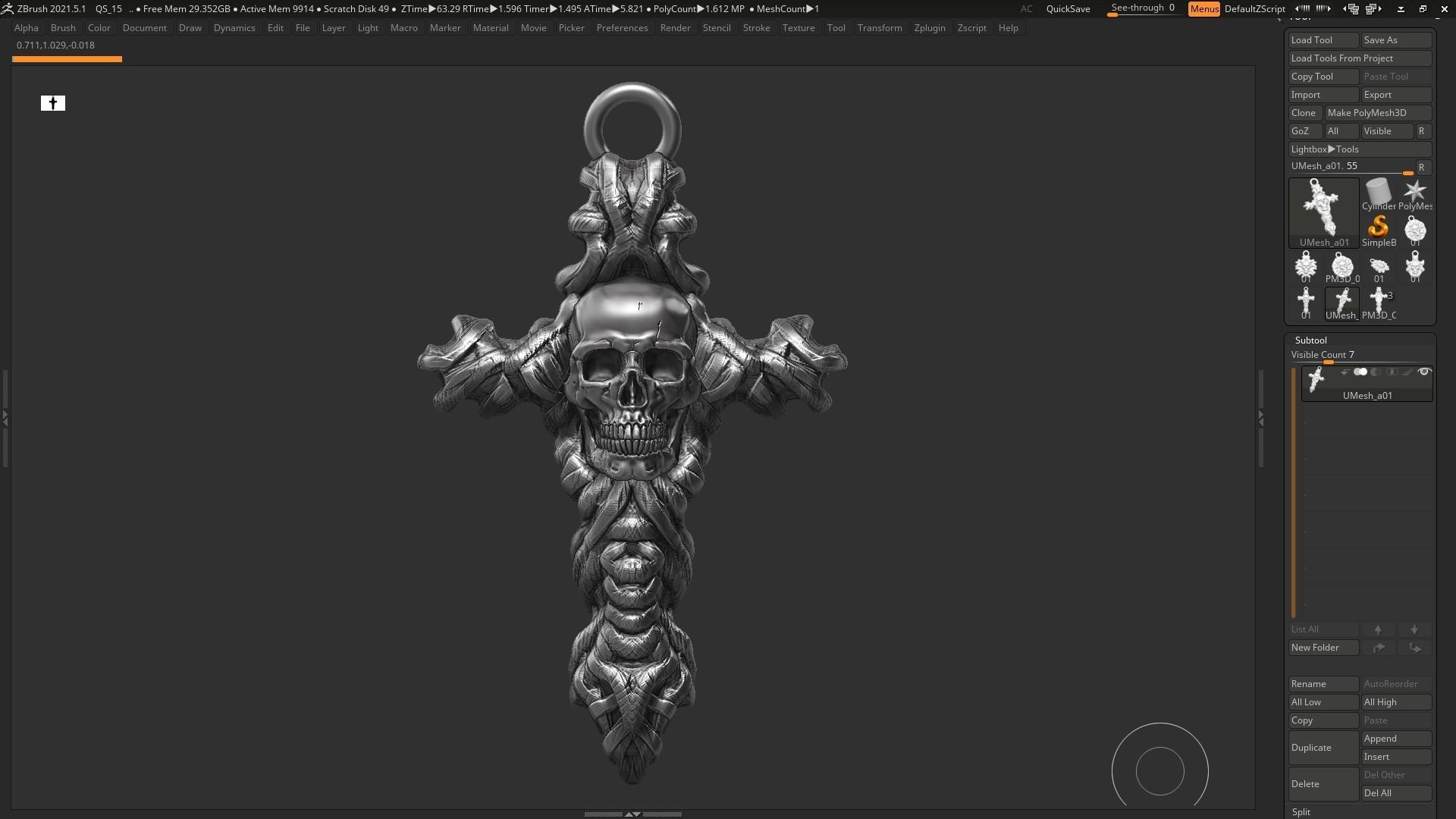
Task: Open the Preferences menu
Action: pos(622,27)
